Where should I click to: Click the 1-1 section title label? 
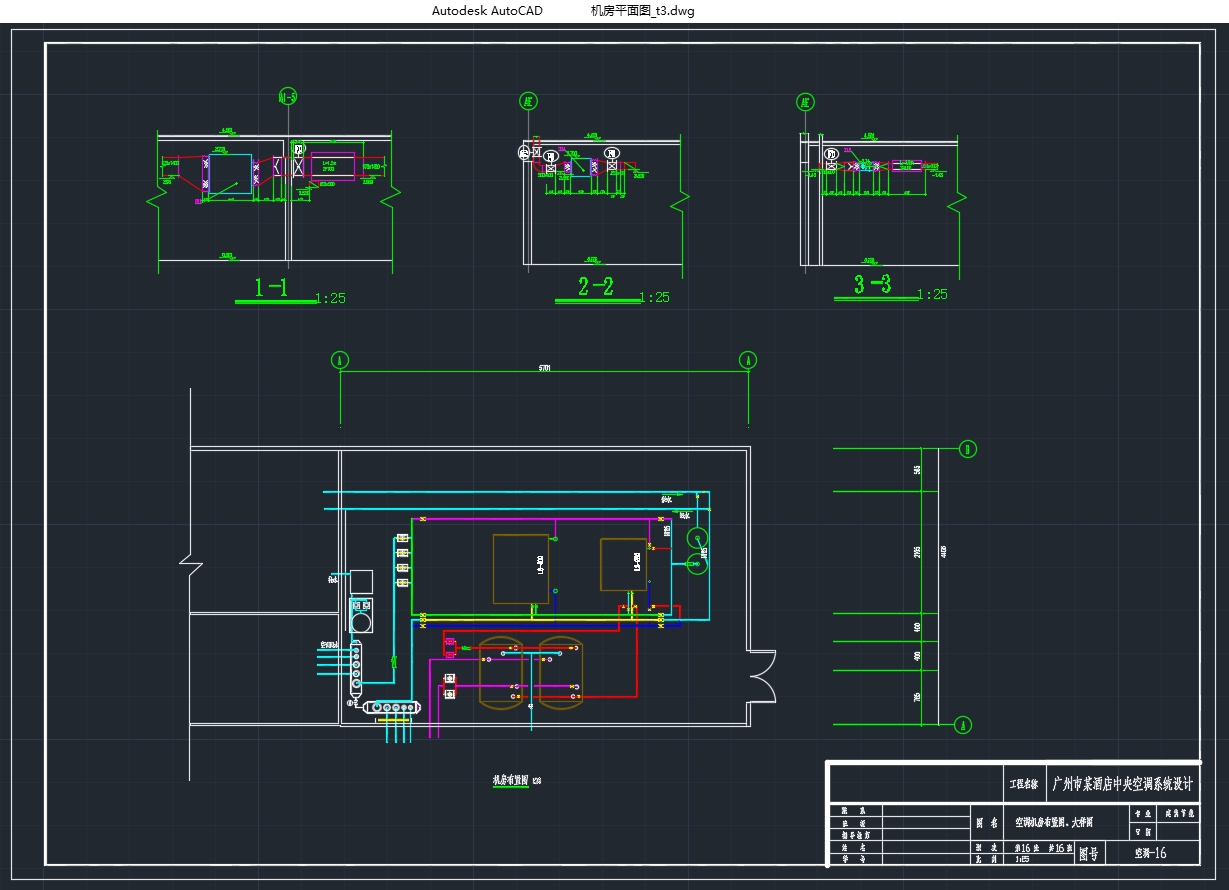(x=271, y=289)
